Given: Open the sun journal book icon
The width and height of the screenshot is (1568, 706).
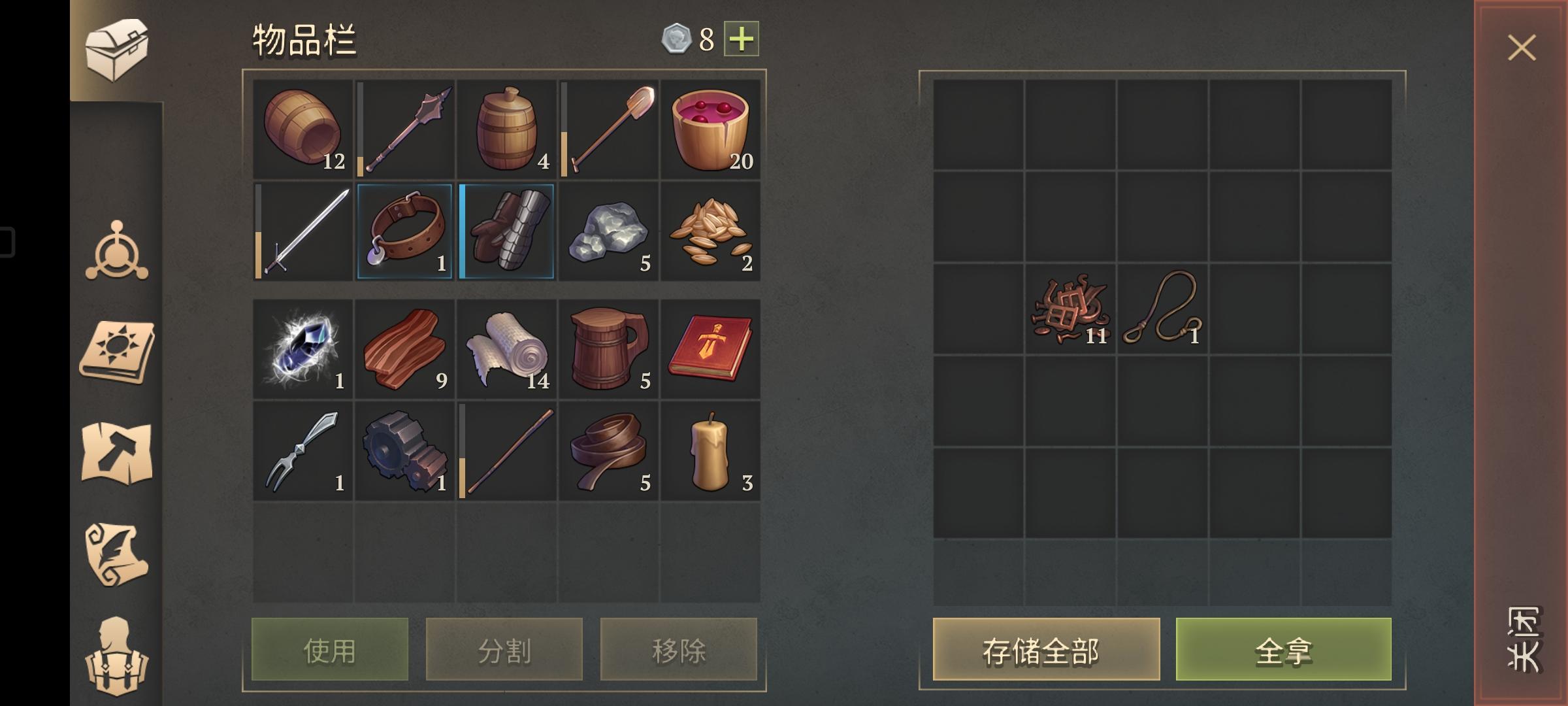Looking at the screenshot, I should [x=117, y=352].
